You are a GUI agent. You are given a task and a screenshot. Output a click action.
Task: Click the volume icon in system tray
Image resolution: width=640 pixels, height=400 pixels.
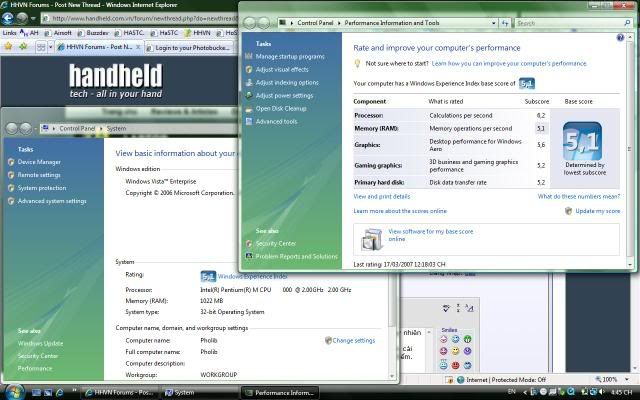point(602,392)
